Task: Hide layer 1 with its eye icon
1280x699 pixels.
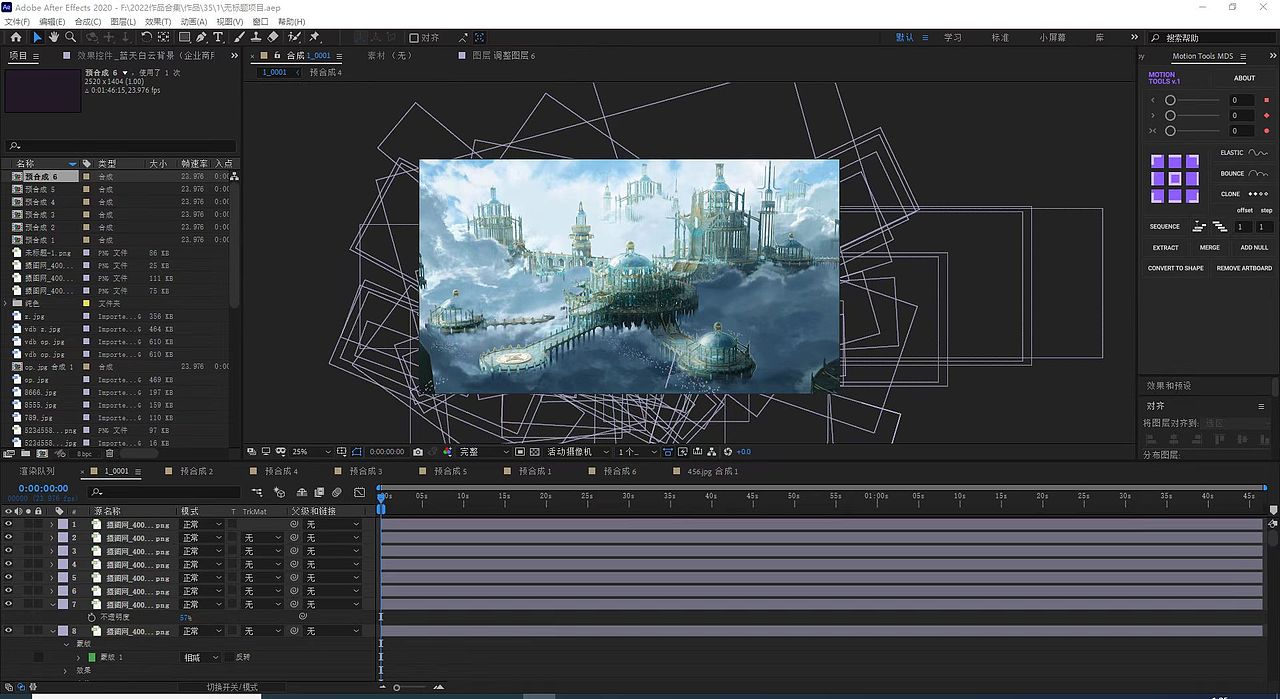Action: click(x=8, y=524)
